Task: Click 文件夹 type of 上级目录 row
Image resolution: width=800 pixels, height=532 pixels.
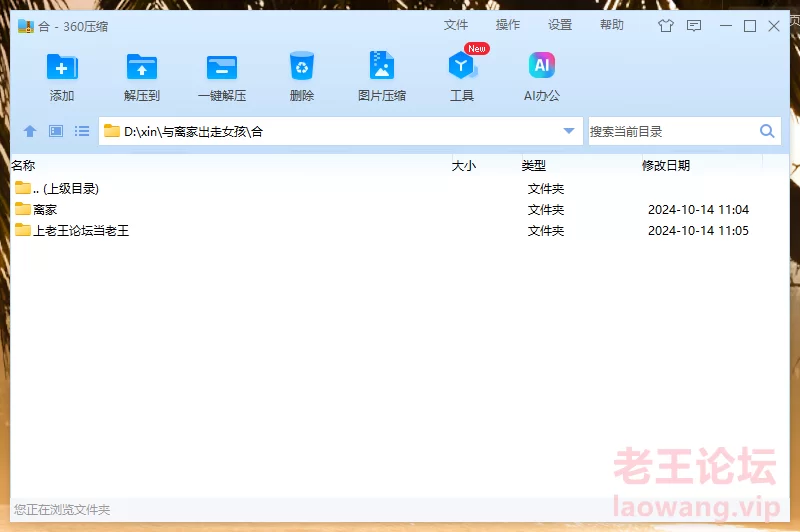Action: 546,189
